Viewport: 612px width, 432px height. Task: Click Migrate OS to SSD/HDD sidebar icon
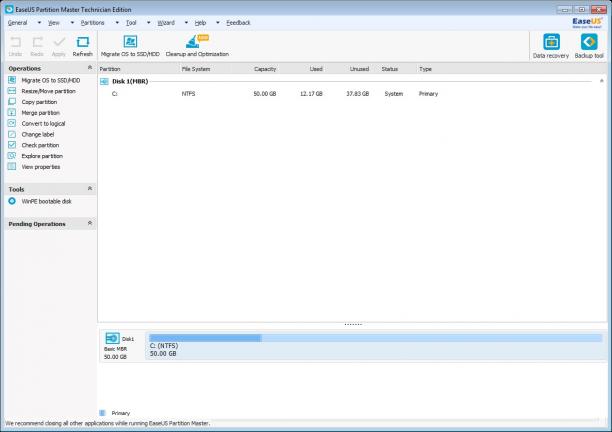click(x=12, y=80)
